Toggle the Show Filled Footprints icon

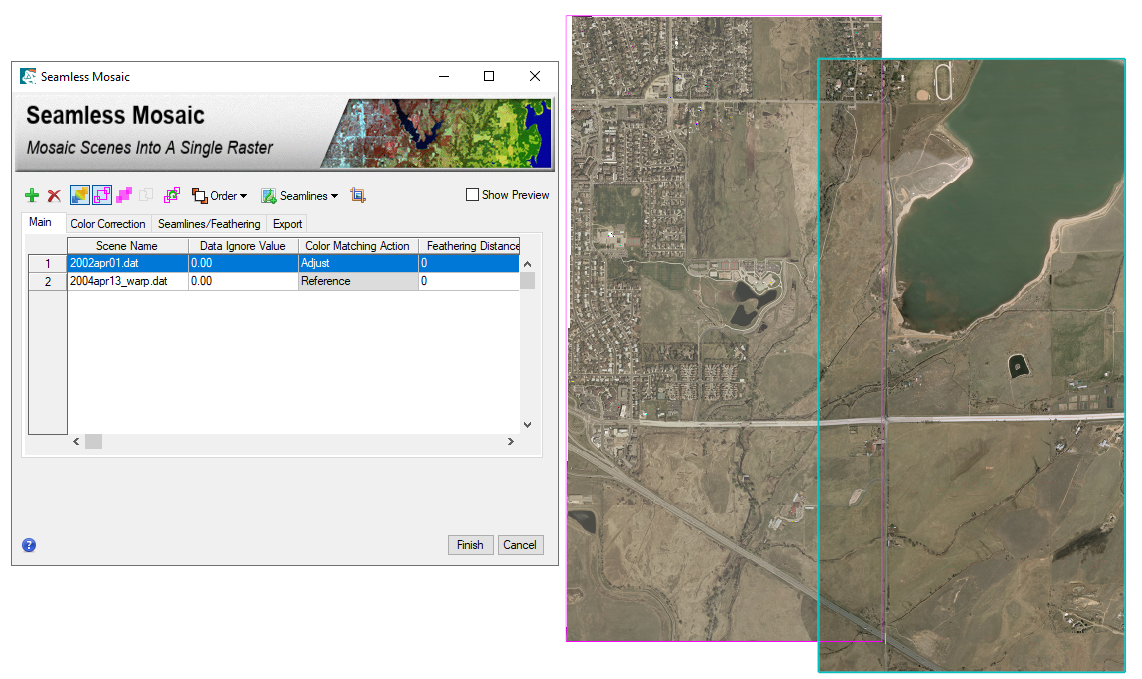pyautogui.click(x=80, y=196)
